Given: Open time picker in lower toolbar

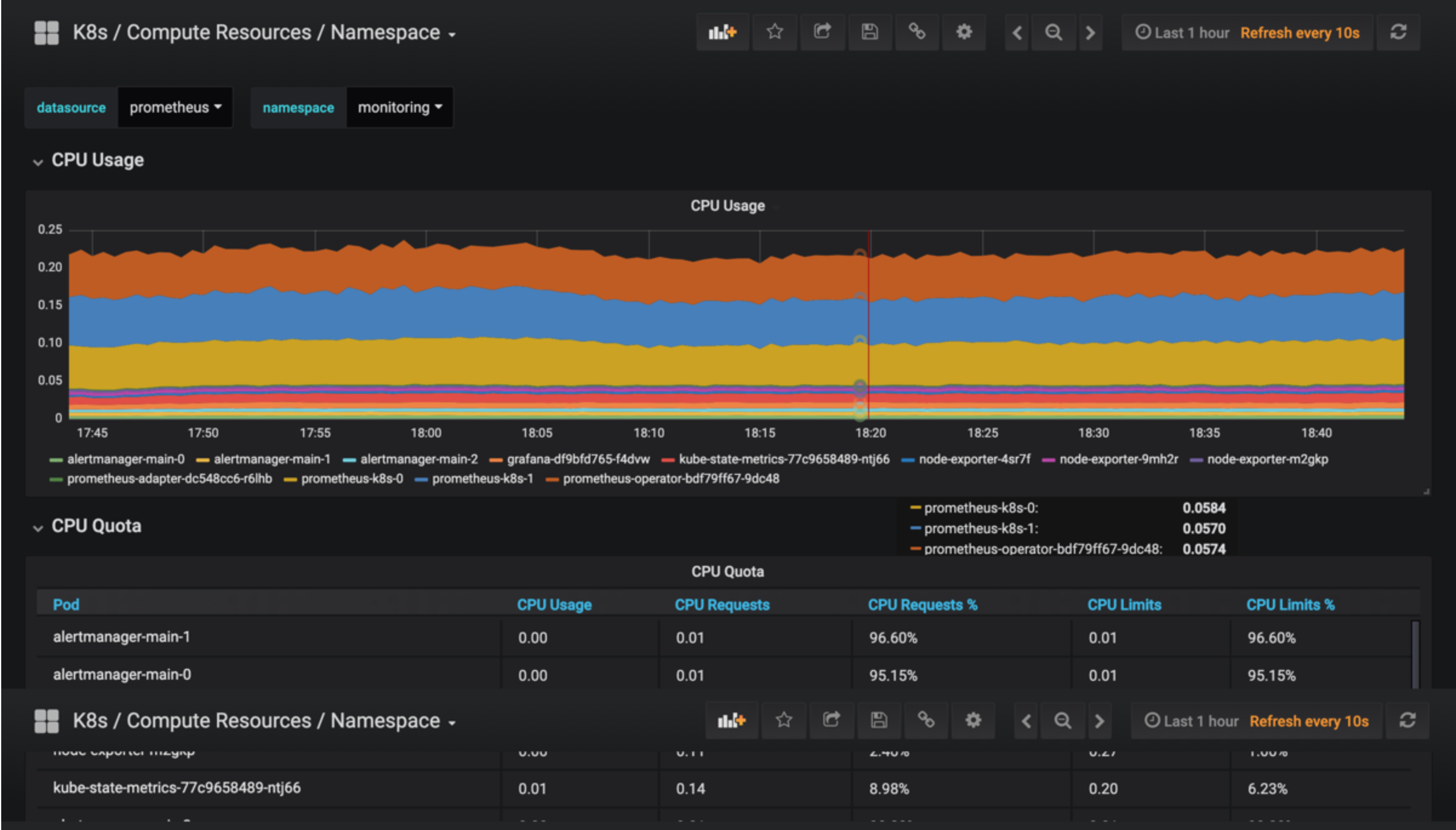Looking at the screenshot, I should (x=1256, y=721).
